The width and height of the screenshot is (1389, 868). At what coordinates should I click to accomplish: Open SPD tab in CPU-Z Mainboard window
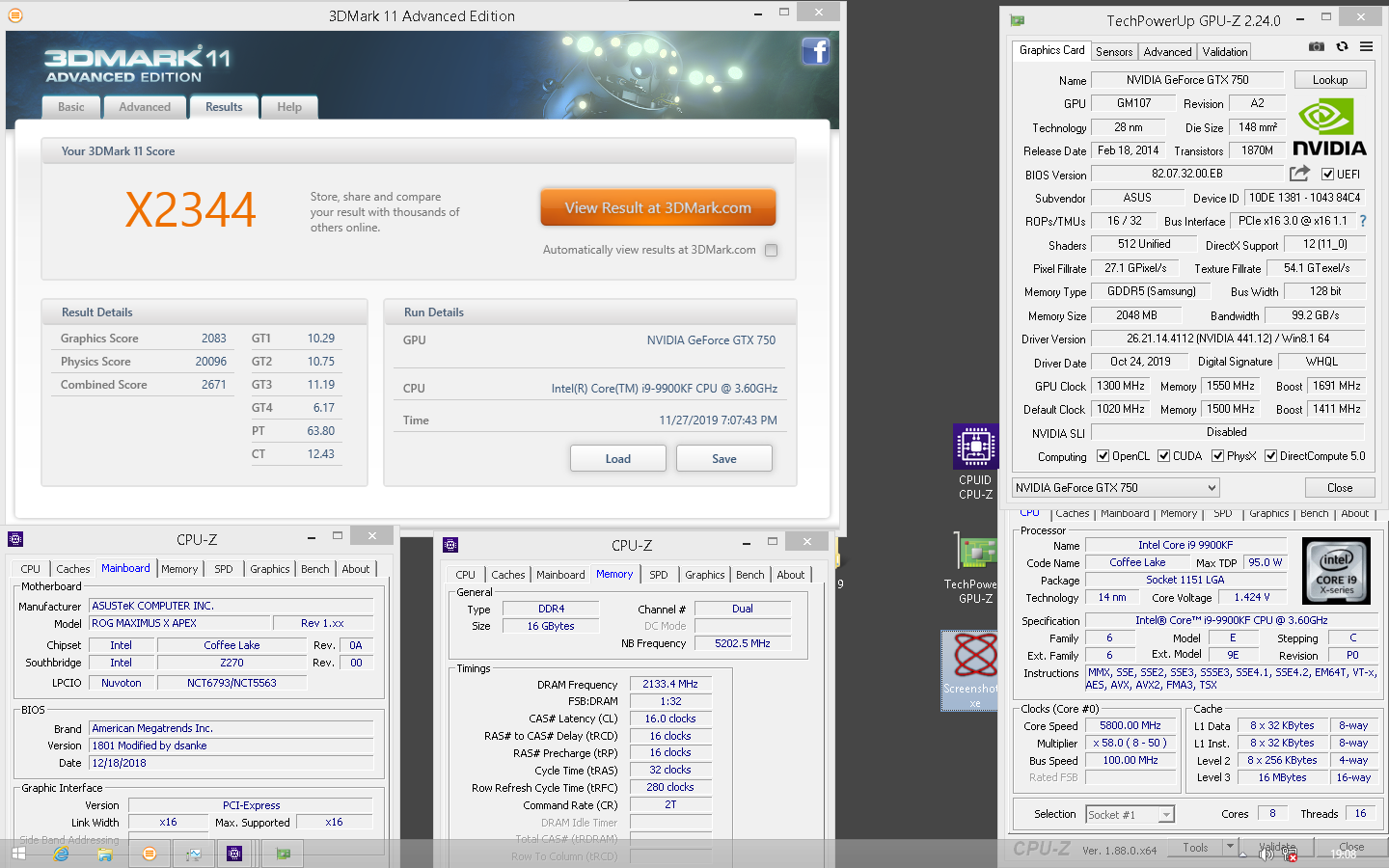point(224,569)
